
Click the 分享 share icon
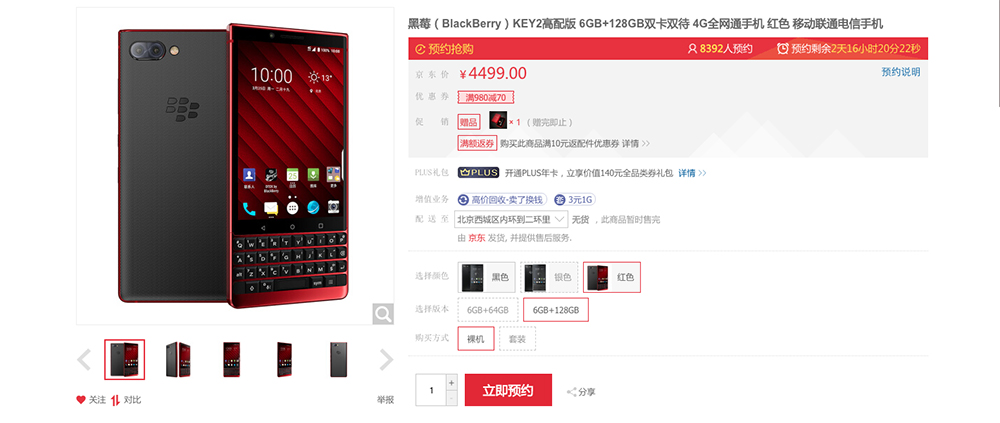(x=572, y=392)
